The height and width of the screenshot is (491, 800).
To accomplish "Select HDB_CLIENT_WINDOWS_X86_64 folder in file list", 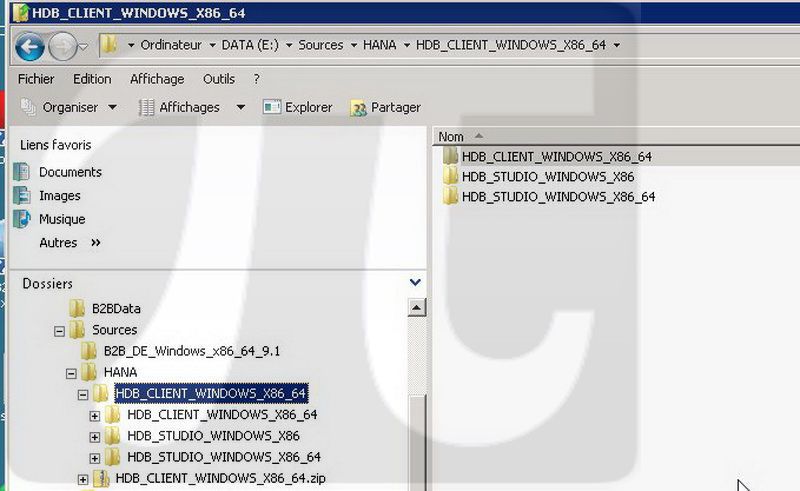I will coord(556,157).
